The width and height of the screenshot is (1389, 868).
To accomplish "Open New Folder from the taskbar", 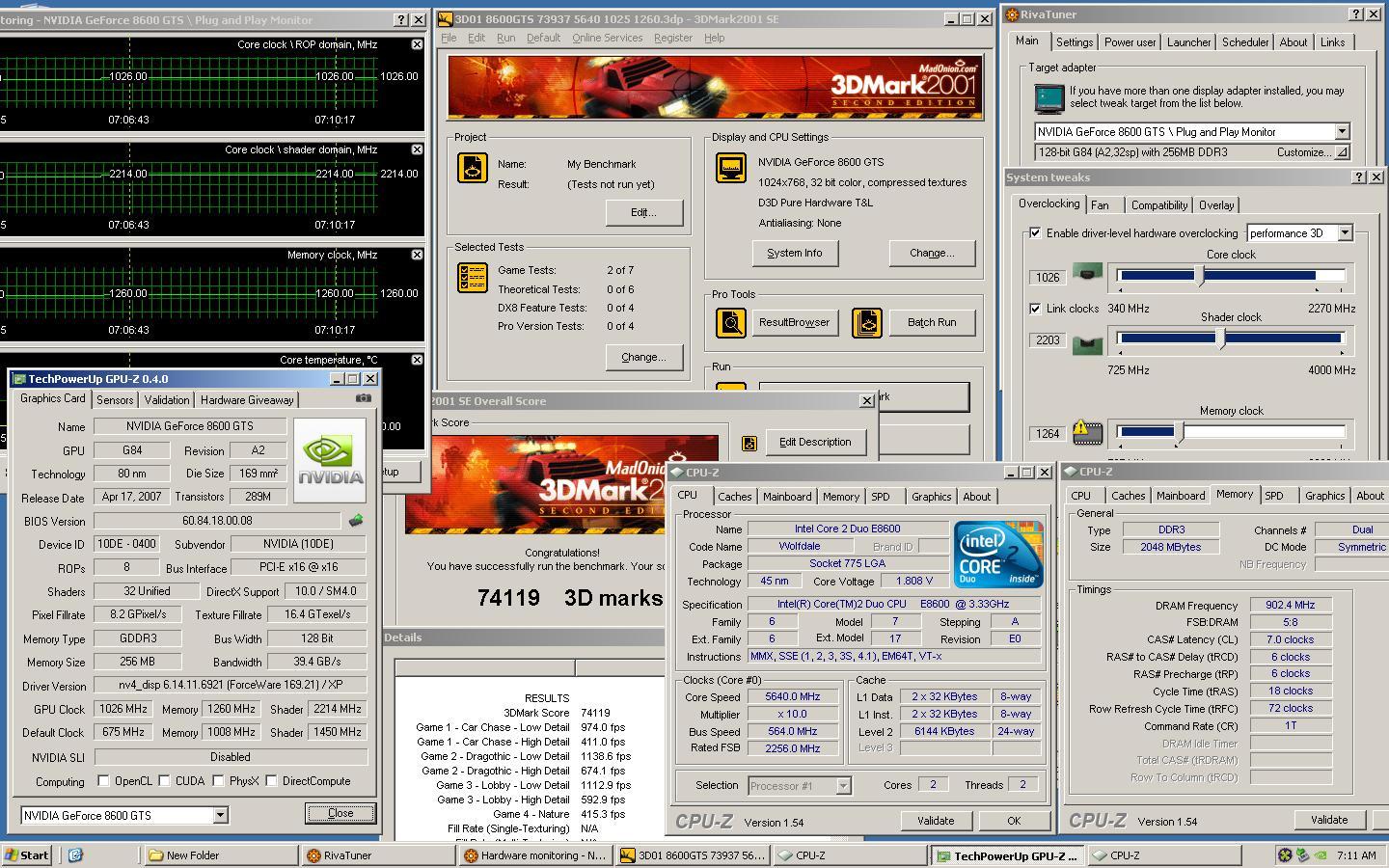I will (x=220, y=855).
